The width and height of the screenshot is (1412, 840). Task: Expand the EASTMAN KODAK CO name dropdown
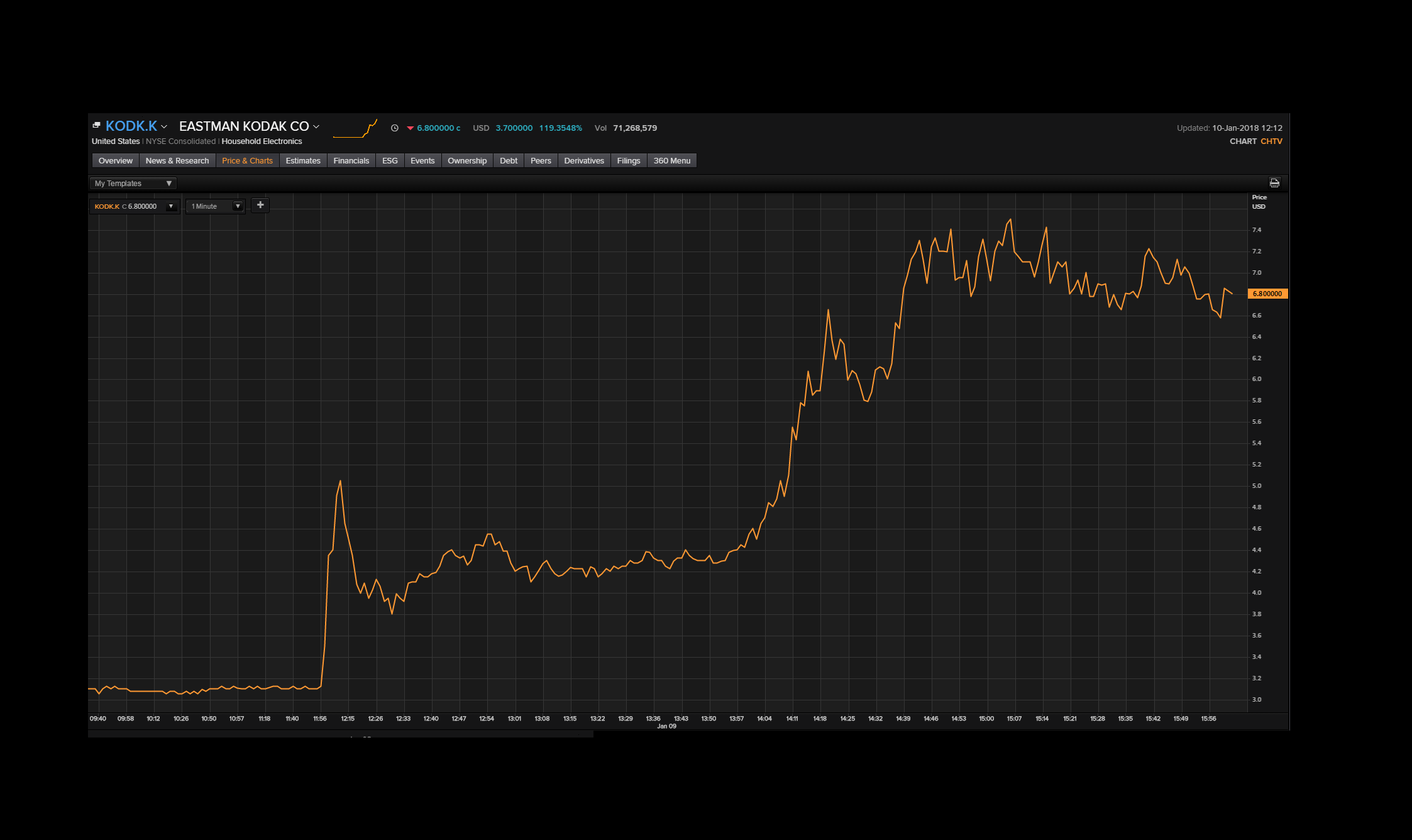(316, 126)
